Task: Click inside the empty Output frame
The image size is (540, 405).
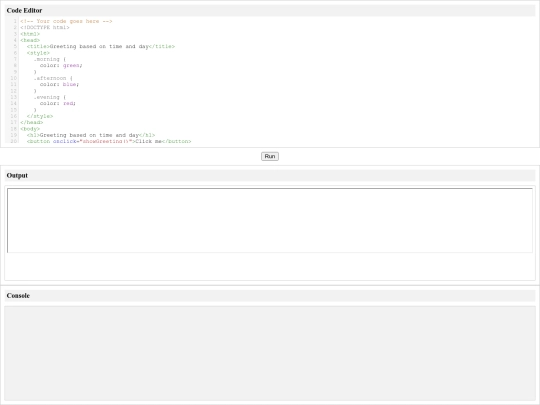Action: tap(270, 220)
